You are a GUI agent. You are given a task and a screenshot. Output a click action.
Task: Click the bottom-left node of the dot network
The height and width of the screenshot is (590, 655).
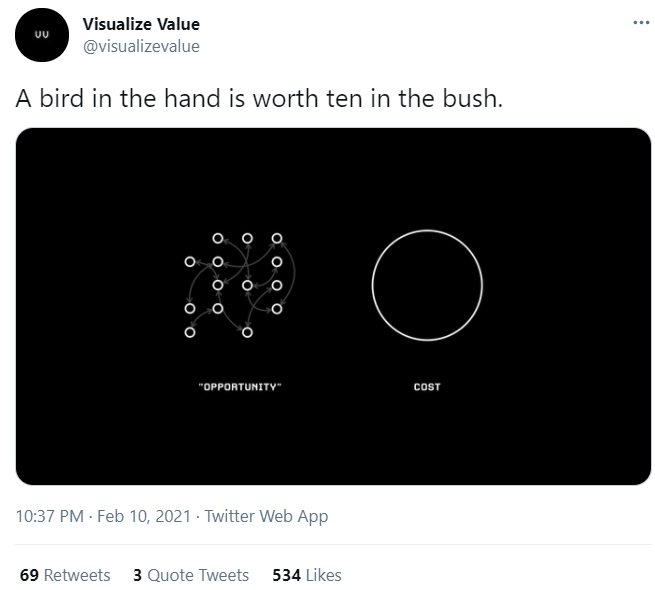click(189, 332)
